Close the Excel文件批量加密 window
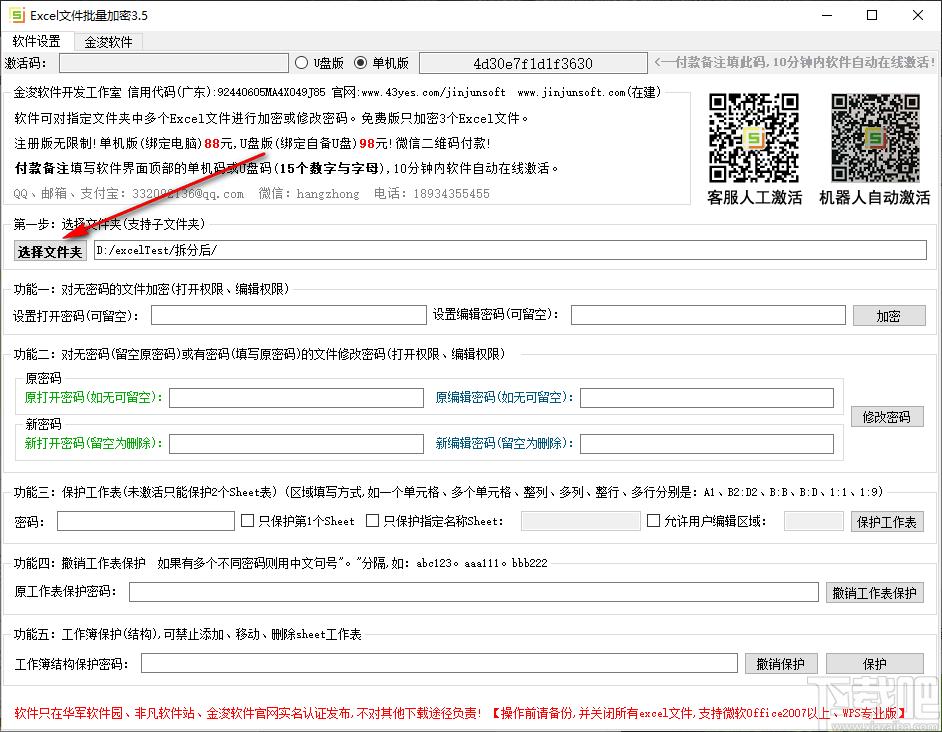Image resolution: width=942 pixels, height=732 pixels. click(x=917, y=15)
